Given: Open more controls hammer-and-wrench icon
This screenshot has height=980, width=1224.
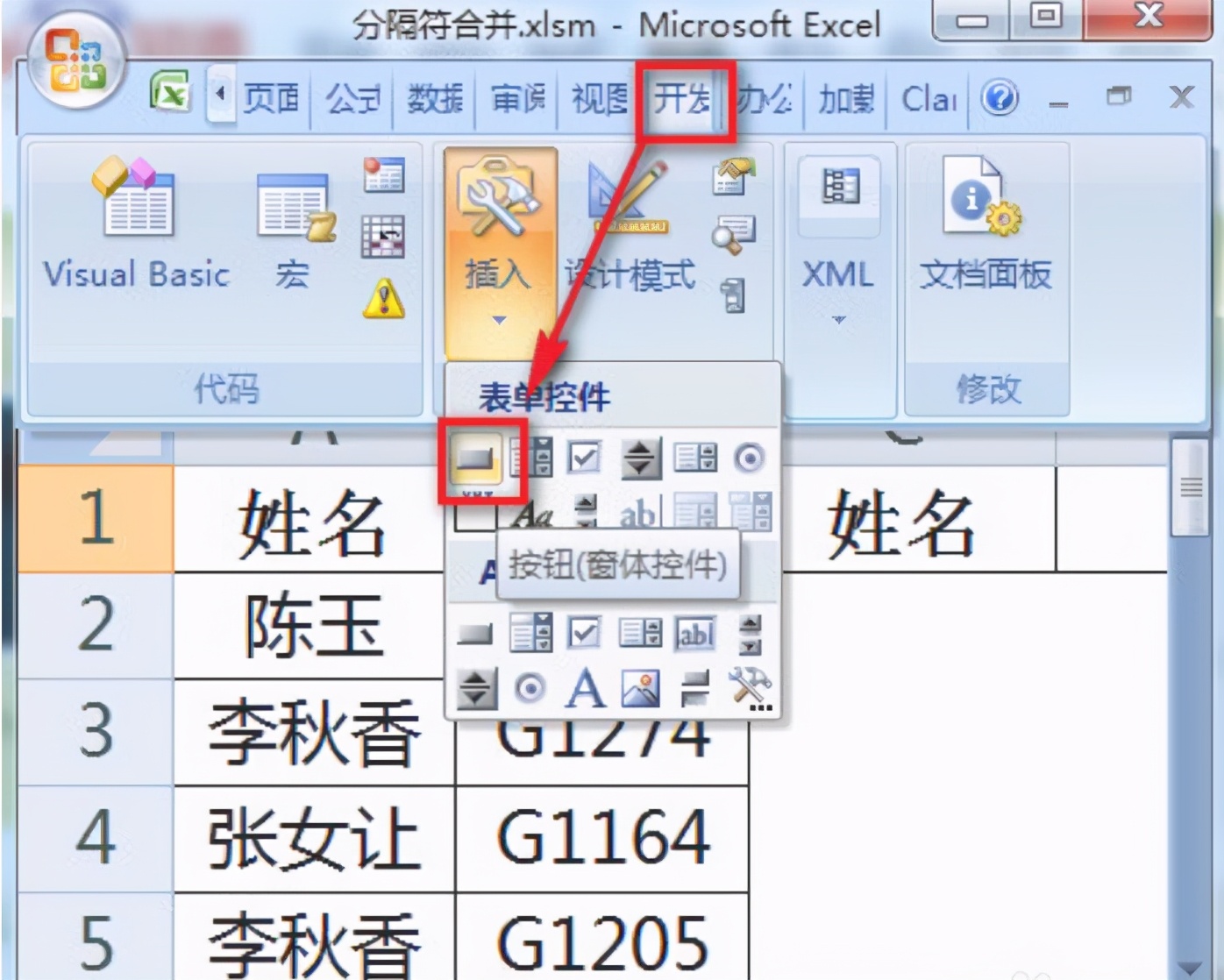Looking at the screenshot, I should 750,688.
